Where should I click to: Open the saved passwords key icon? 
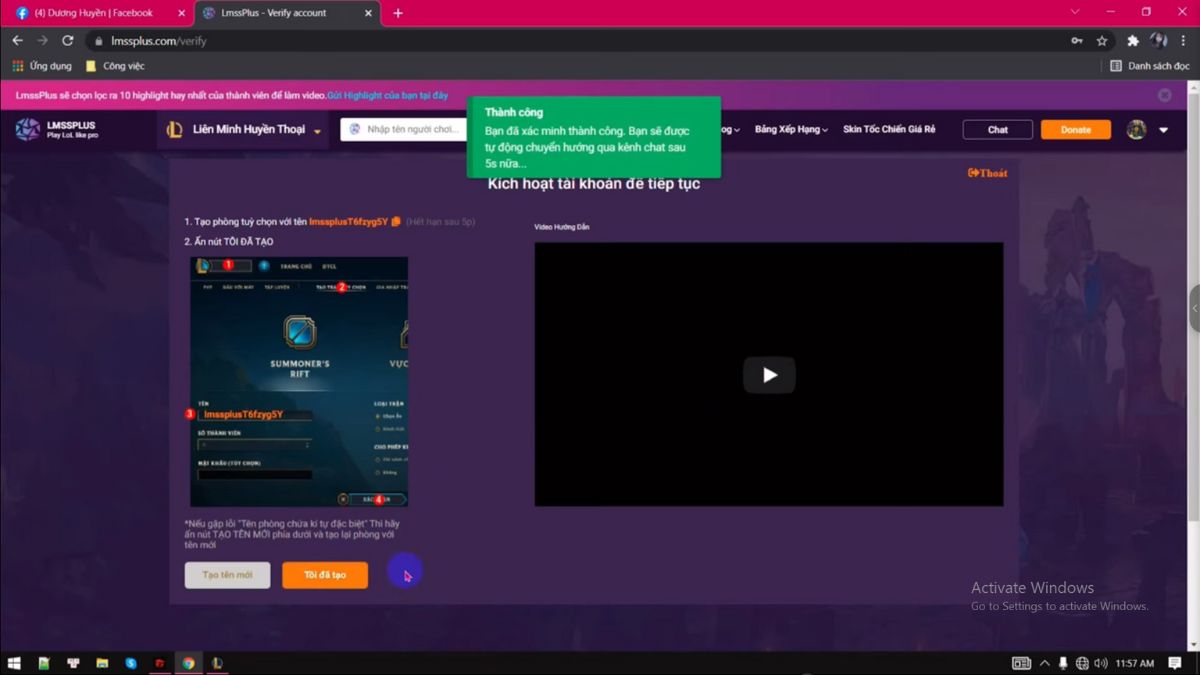[1076, 41]
